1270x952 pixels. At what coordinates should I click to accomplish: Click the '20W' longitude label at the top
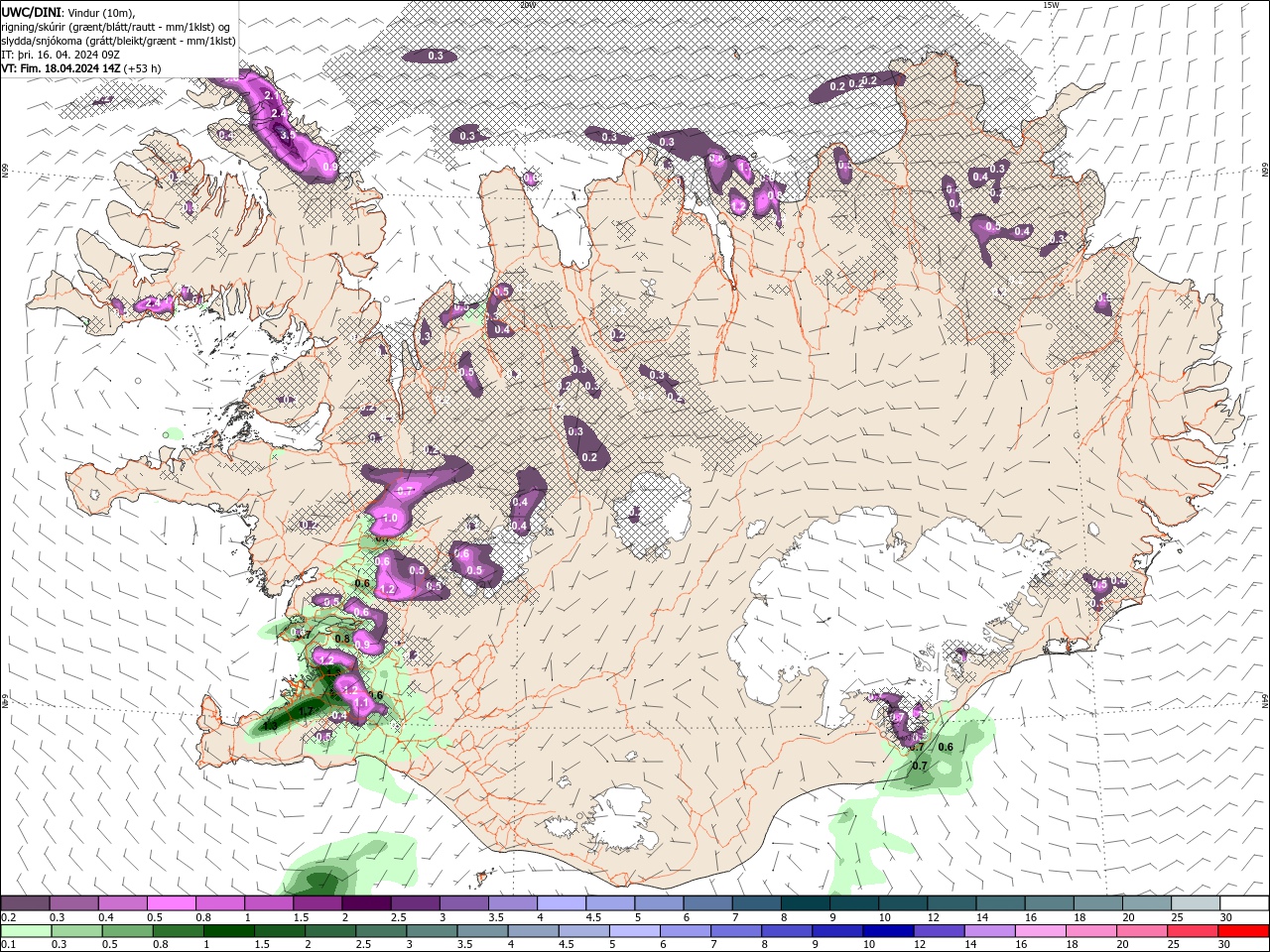coord(528,5)
